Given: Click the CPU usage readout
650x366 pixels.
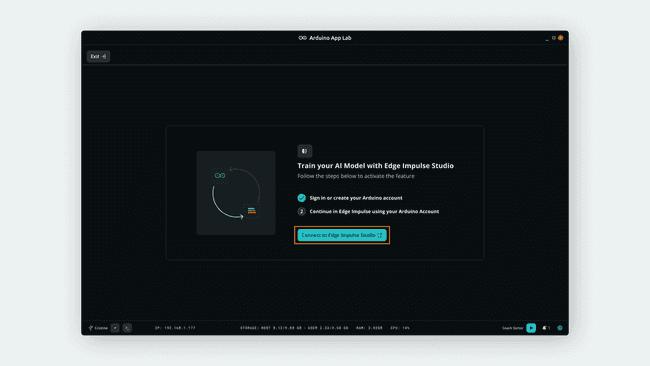Looking at the screenshot, I should (x=400, y=328).
